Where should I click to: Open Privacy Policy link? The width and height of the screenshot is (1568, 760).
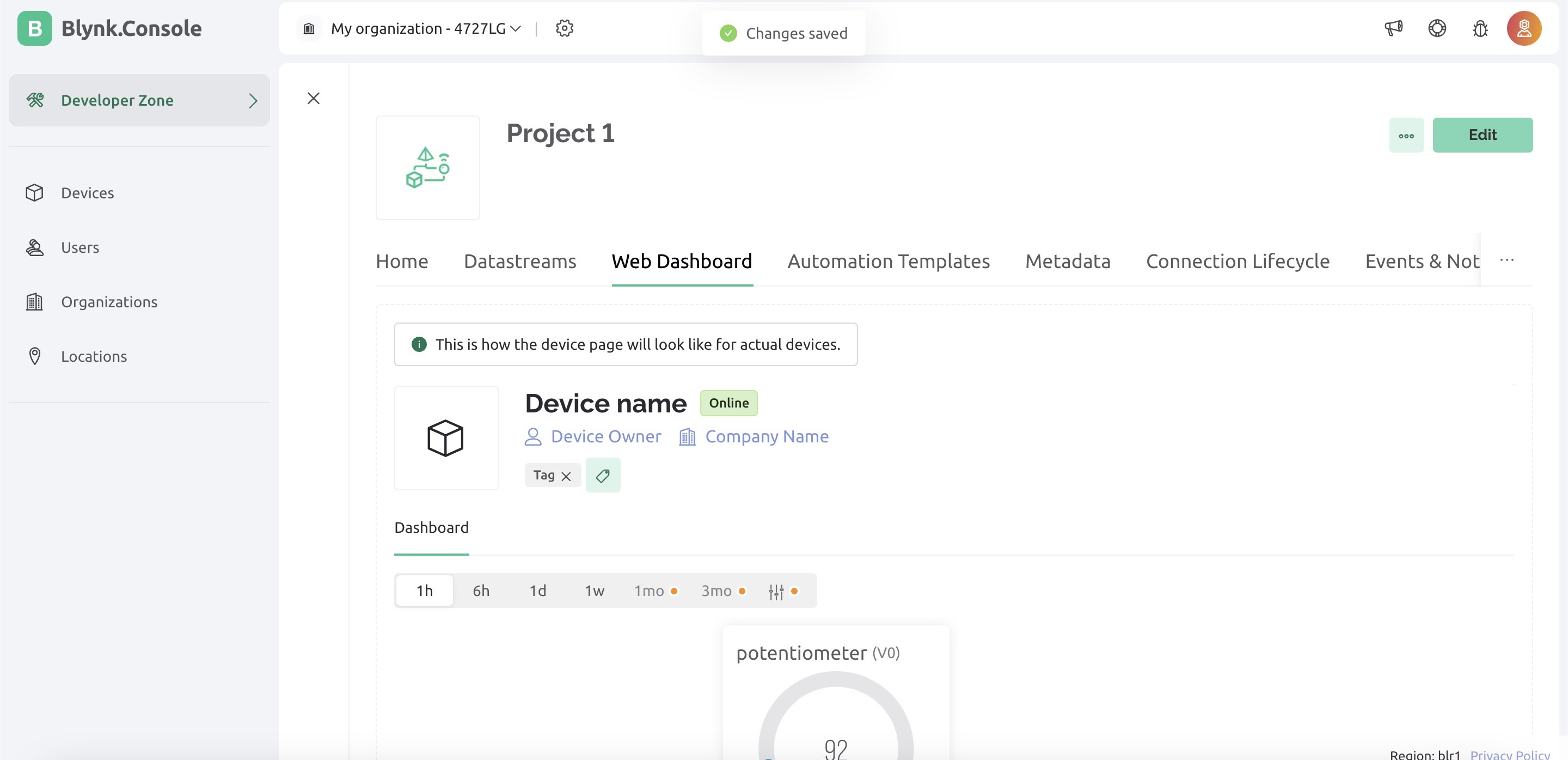pos(1510,754)
